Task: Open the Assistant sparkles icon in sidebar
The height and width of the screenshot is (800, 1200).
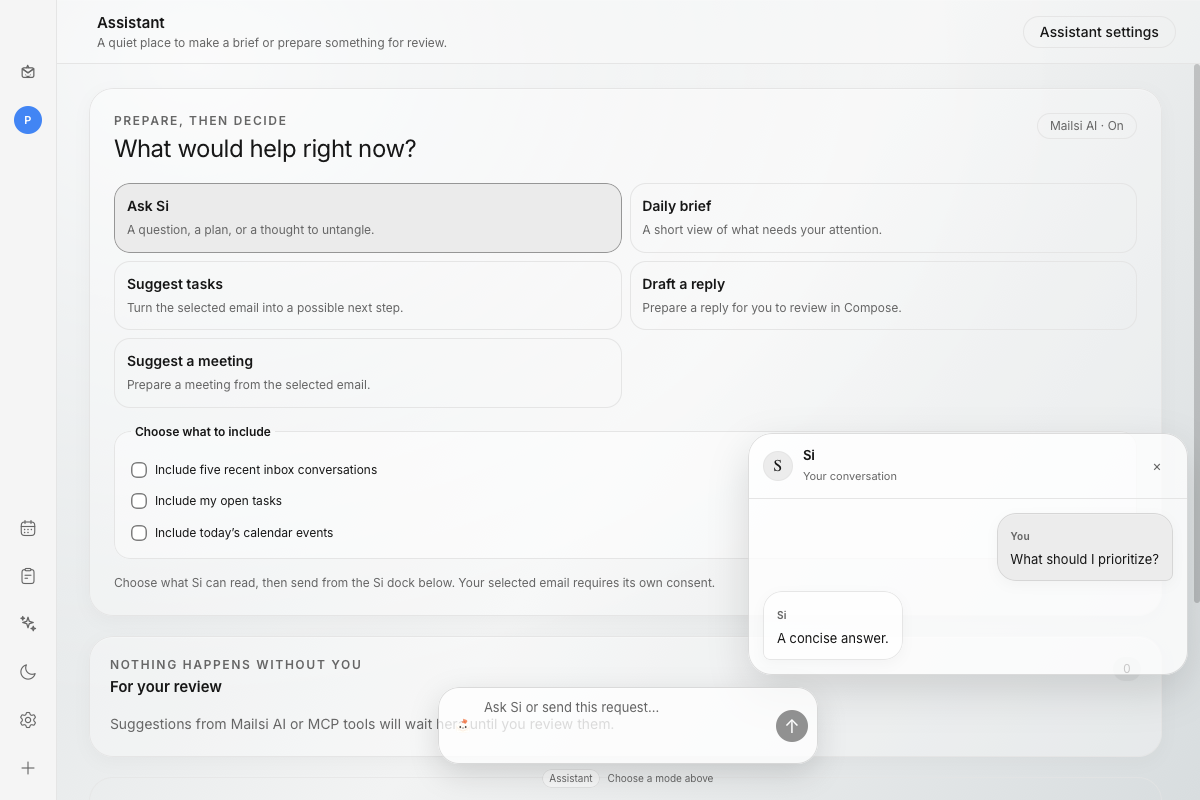Action: click(28, 624)
